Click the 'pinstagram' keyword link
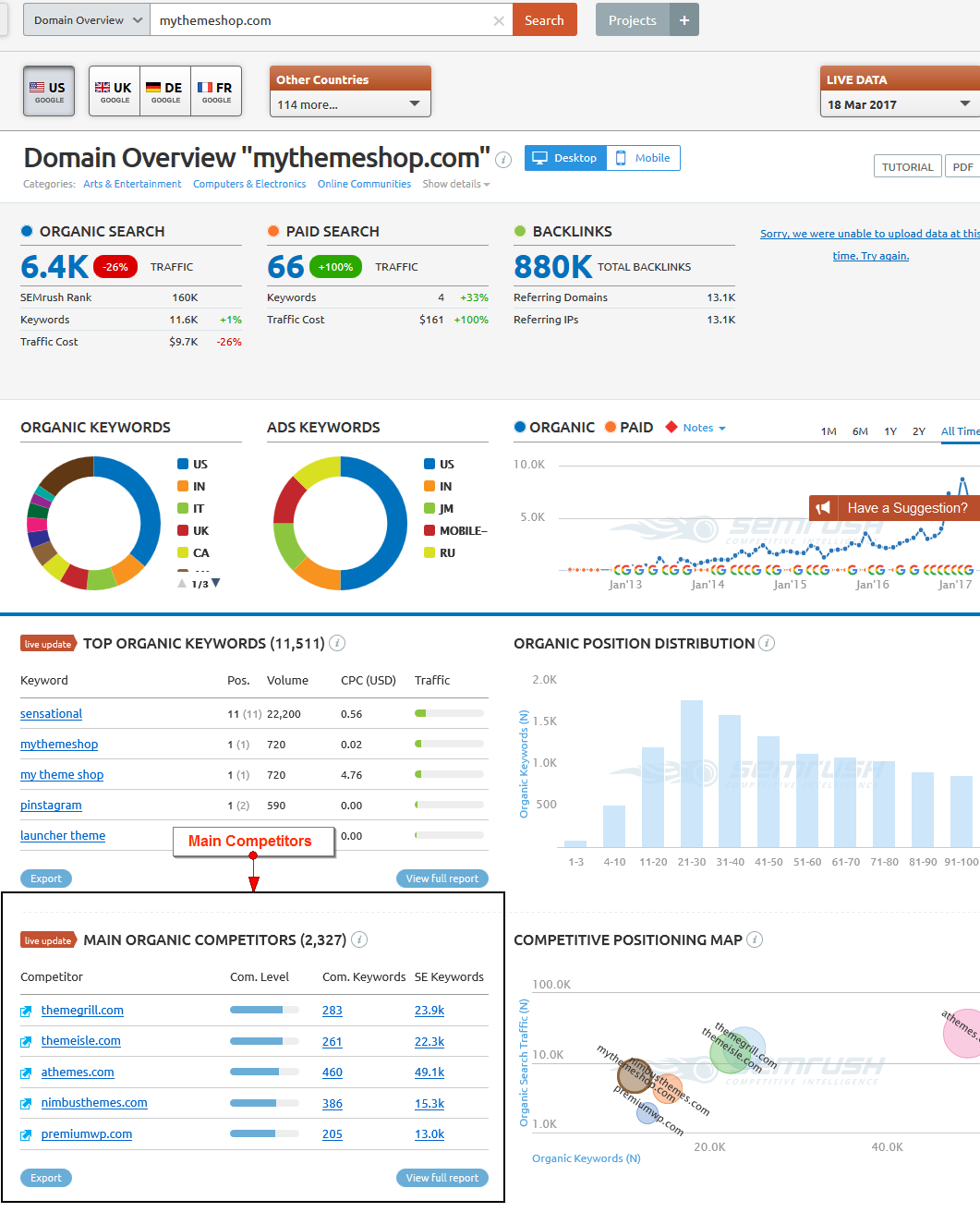980x1212 pixels. pyautogui.click(x=51, y=806)
